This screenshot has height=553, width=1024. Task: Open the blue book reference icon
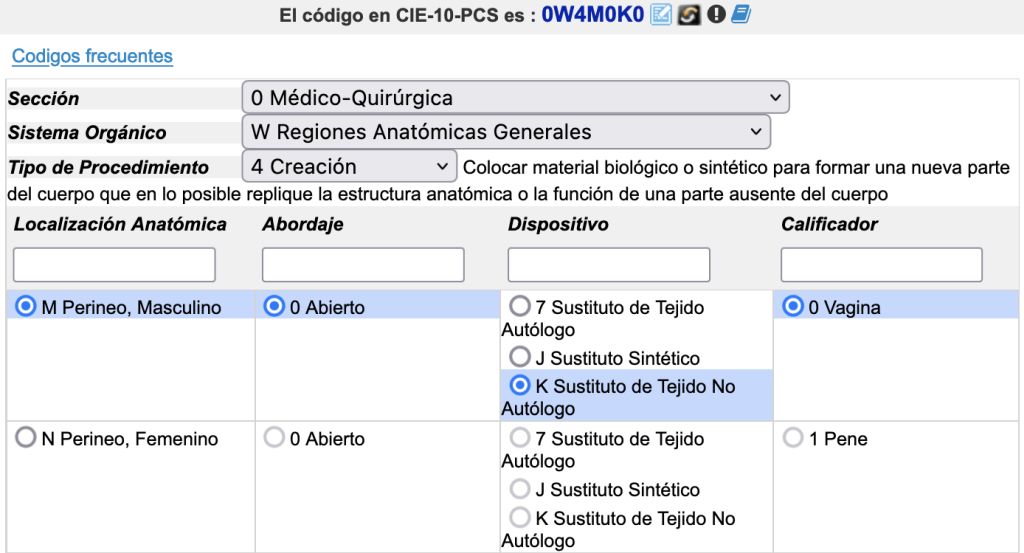(741, 16)
